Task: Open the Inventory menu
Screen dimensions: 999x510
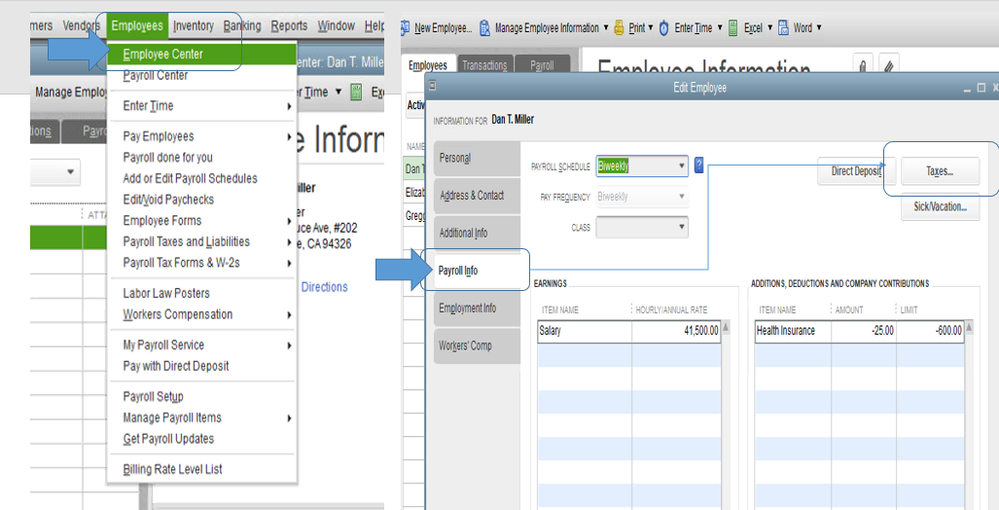Action: (x=193, y=26)
